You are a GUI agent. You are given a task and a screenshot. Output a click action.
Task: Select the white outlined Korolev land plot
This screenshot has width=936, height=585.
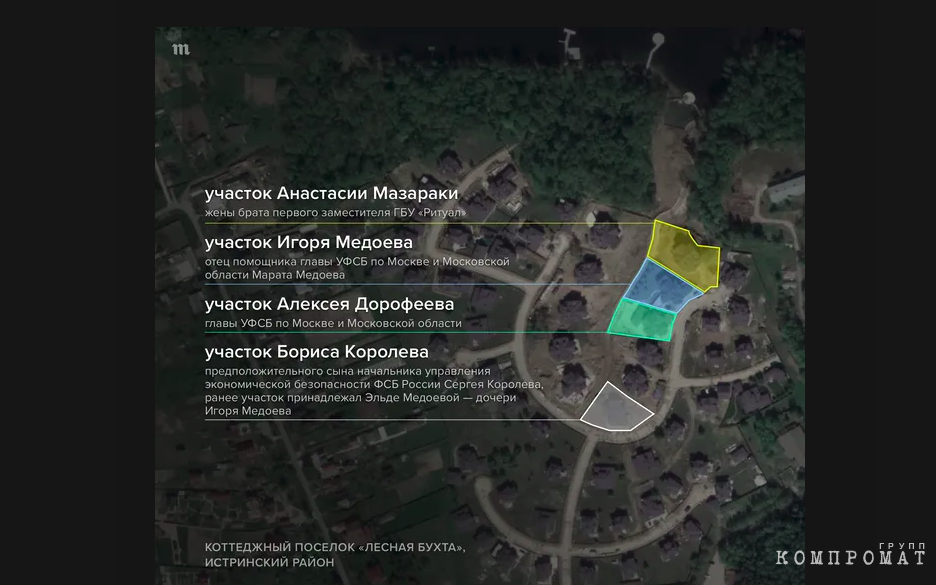click(x=615, y=409)
